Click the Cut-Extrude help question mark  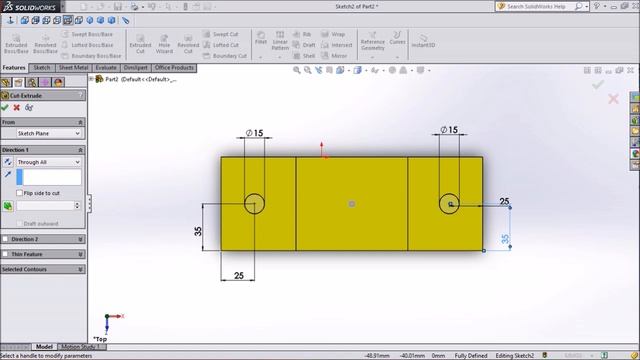tap(81, 96)
